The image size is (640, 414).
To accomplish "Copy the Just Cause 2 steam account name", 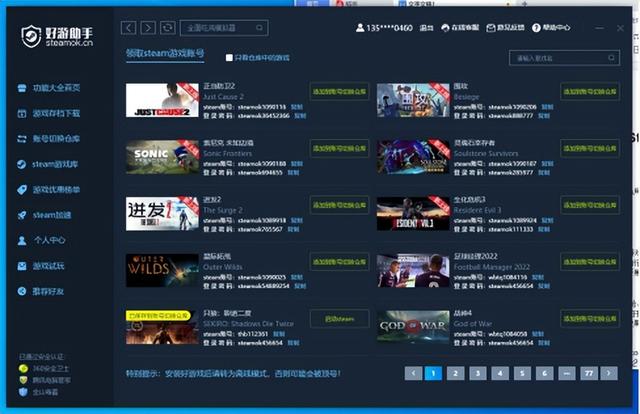I will click(x=297, y=107).
